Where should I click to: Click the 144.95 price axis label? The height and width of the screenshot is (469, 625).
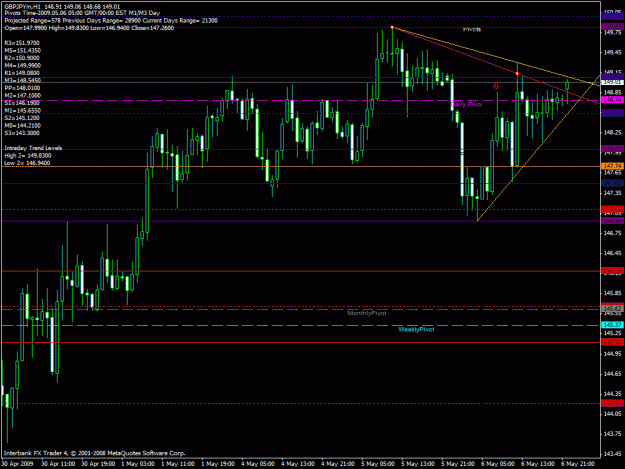pyautogui.click(x=612, y=353)
